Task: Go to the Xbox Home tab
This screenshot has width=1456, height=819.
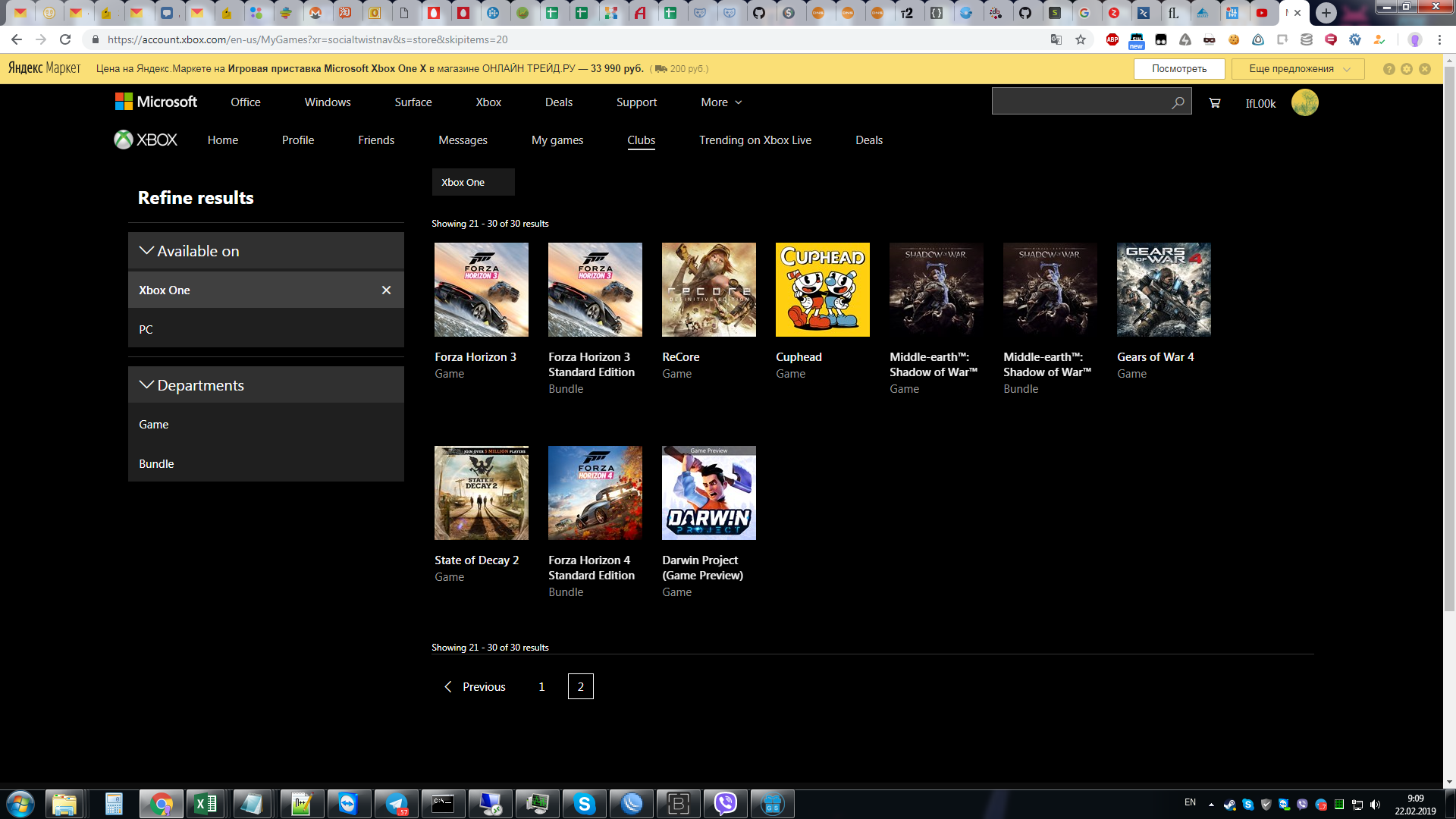Action: (x=223, y=140)
